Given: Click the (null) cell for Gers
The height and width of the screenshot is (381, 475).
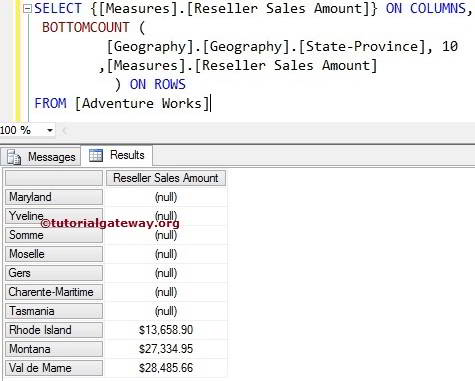Looking at the screenshot, I should 166,273.
